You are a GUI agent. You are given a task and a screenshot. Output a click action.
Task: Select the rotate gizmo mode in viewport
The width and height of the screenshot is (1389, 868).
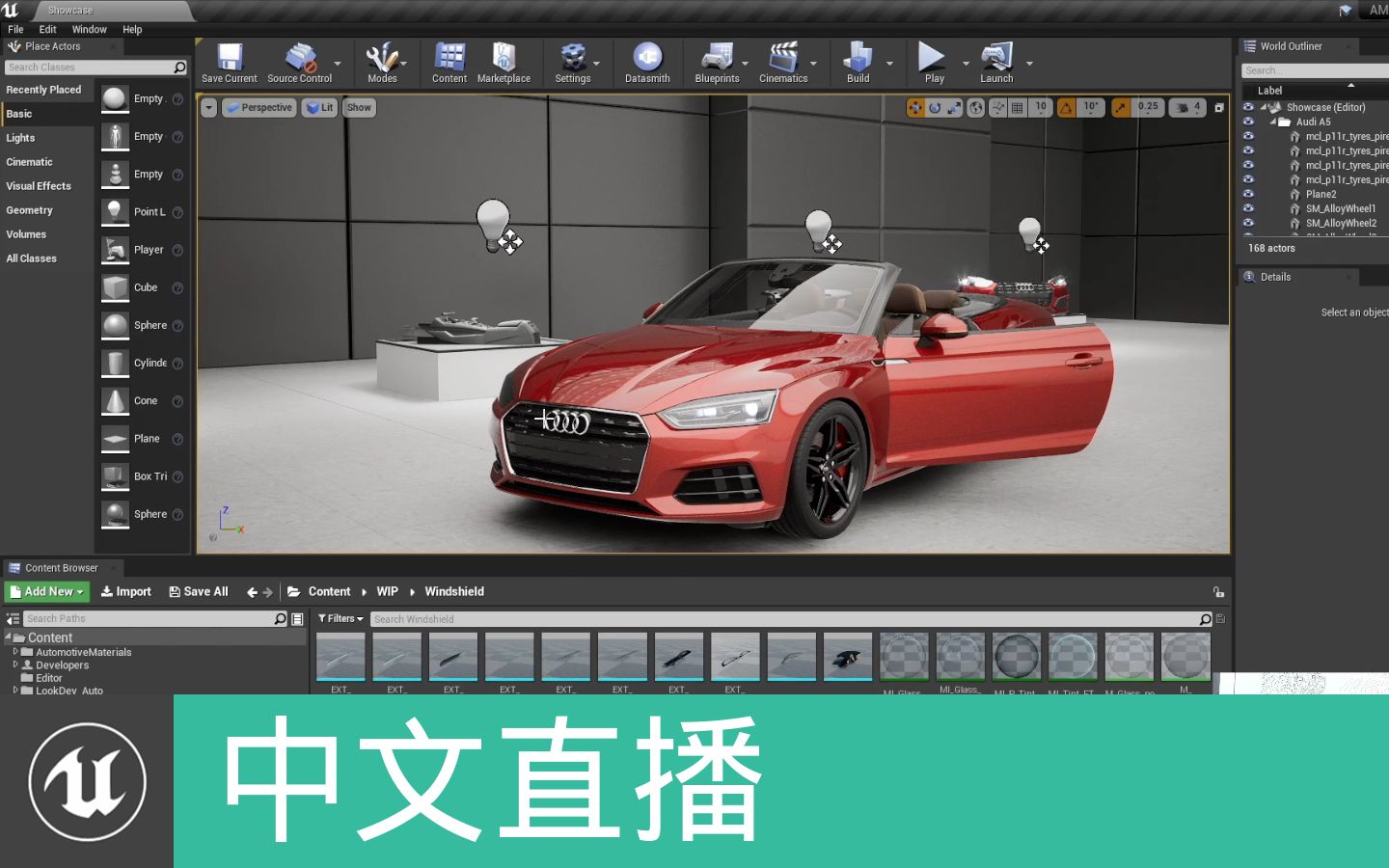click(x=935, y=108)
